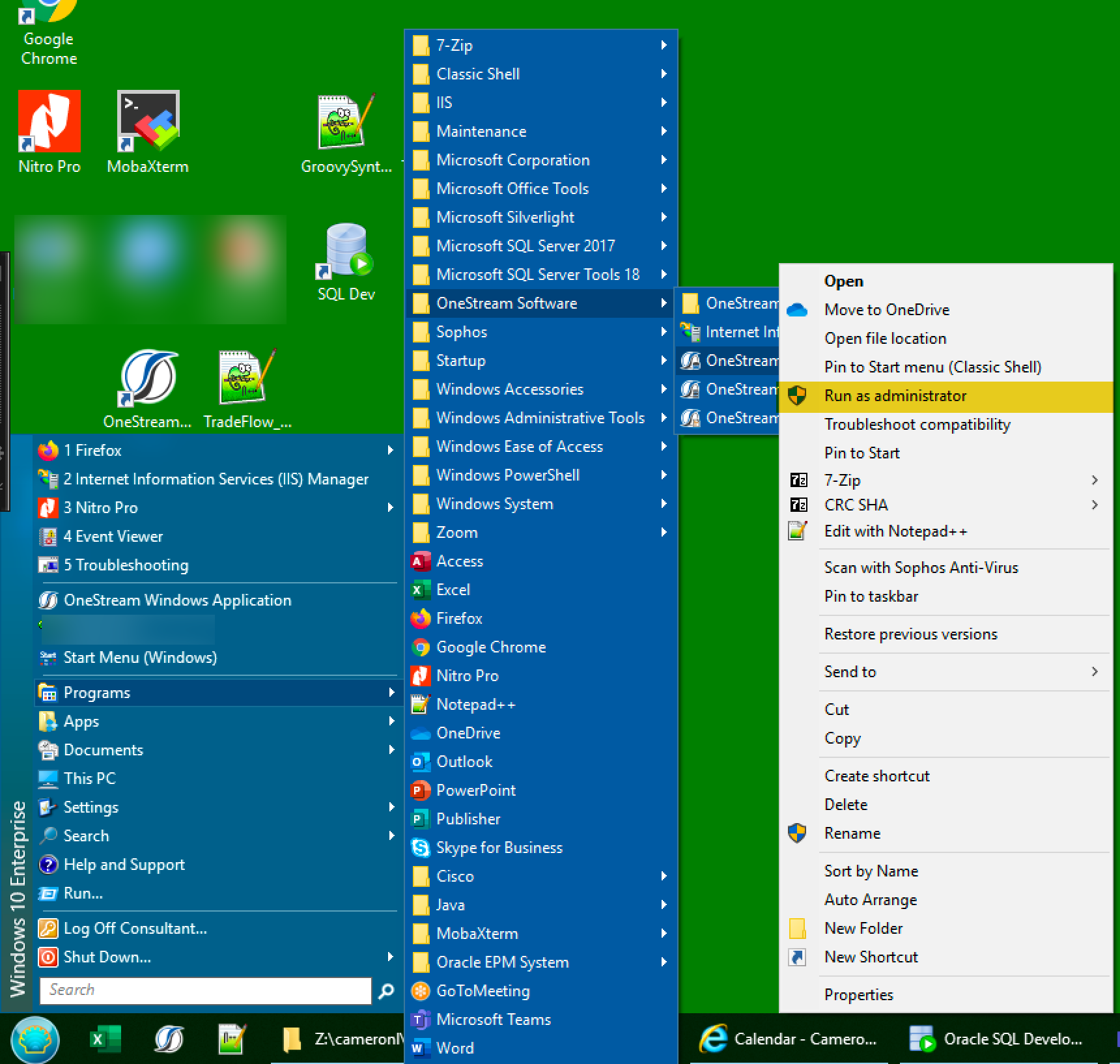
Task: Launch Access from Programs menu
Action: pyautogui.click(x=541, y=561)
